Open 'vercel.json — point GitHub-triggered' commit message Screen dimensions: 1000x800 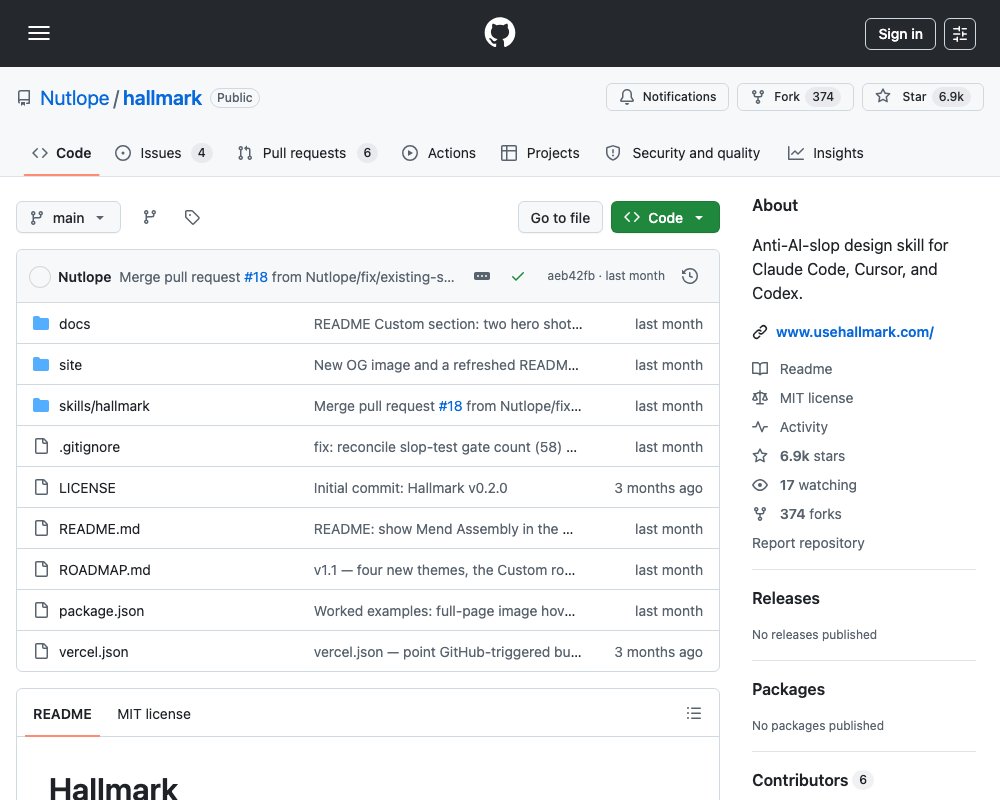click(x=448, y=652)
